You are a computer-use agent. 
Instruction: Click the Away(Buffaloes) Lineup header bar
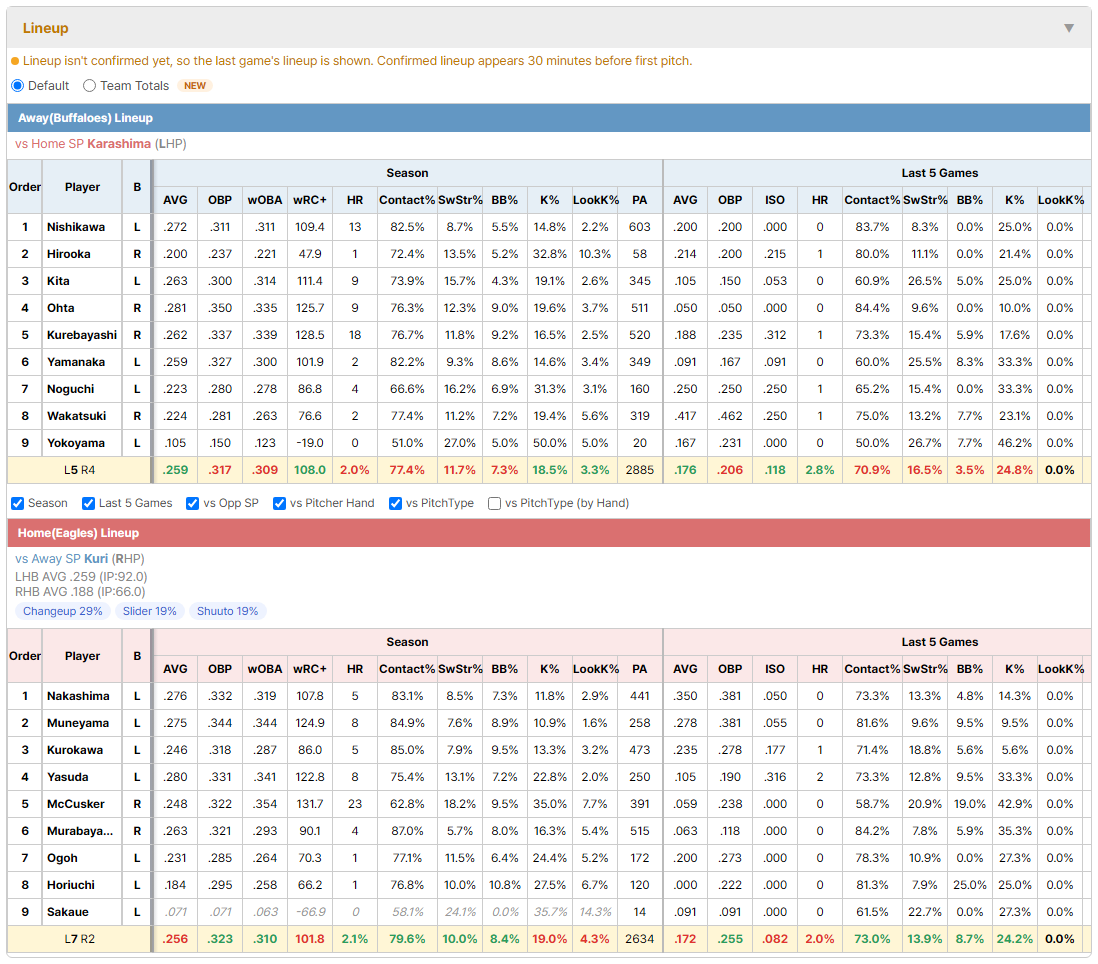point(549,118)
